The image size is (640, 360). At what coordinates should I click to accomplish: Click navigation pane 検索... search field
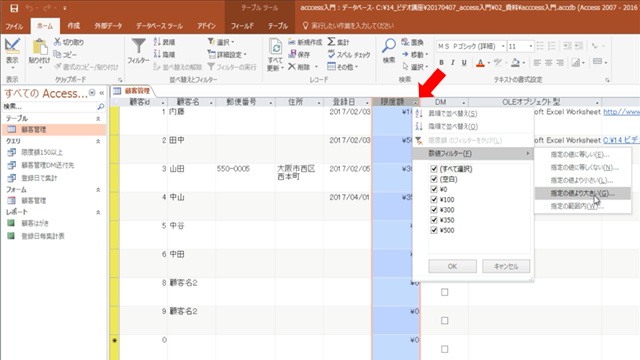(49, 107)
